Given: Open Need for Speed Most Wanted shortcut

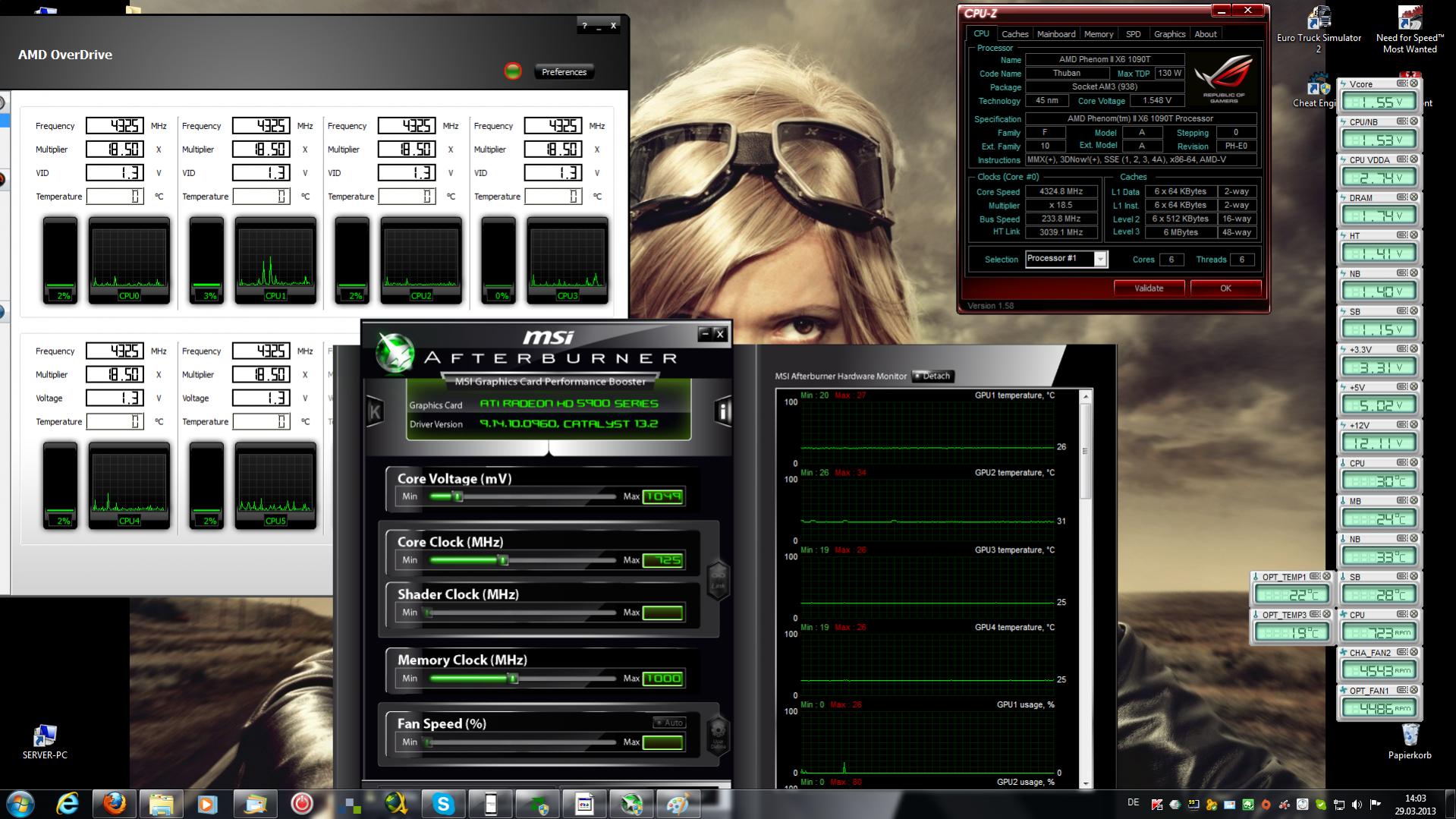Looking at the screenshot, I should 1409,30.
